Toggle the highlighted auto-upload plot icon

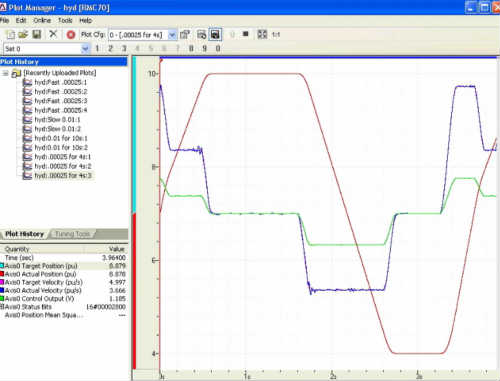tap(215, 34)
